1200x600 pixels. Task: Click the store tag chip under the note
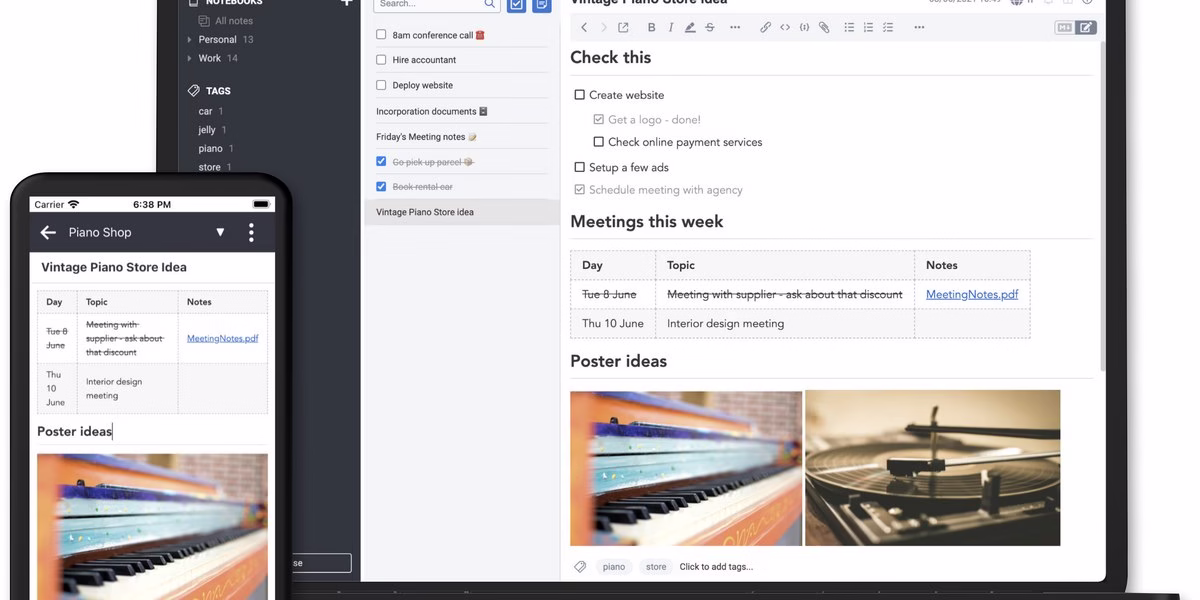point(656,567)
